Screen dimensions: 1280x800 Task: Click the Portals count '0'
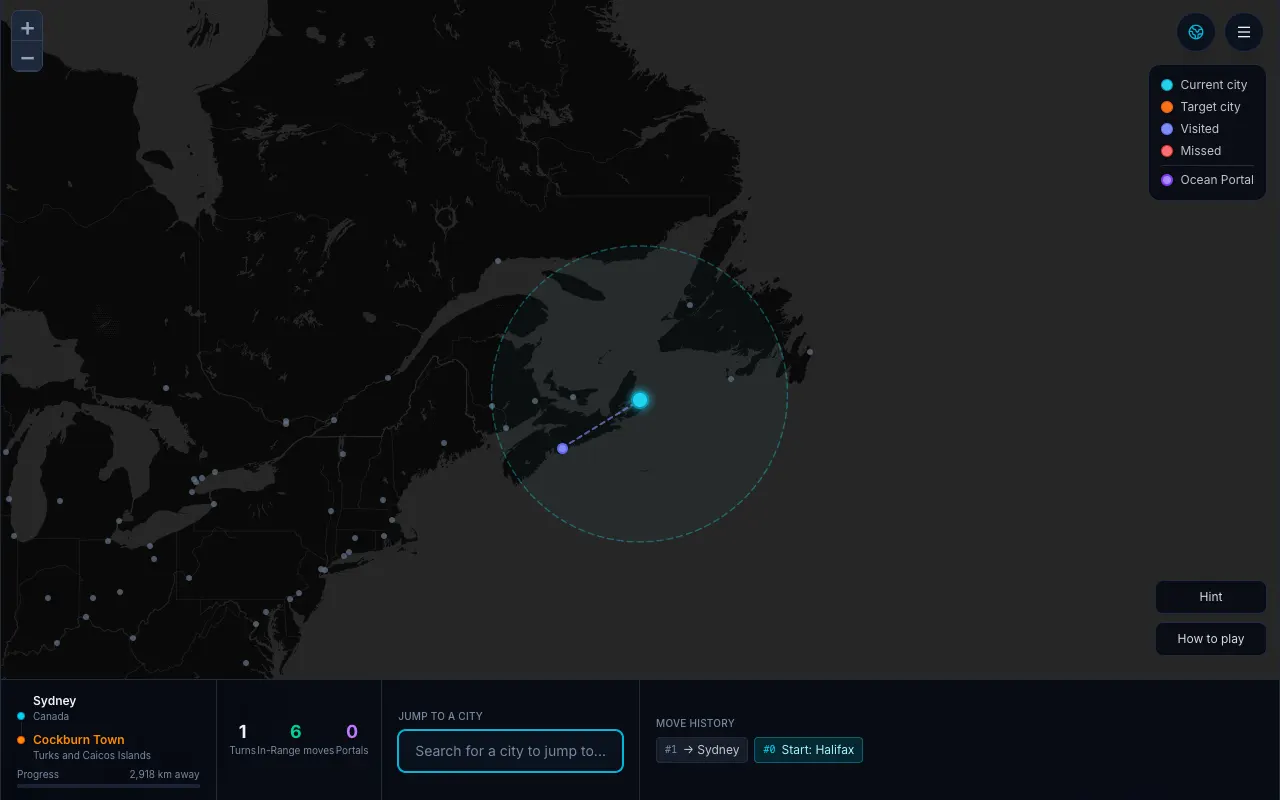(x=352, y=732)
